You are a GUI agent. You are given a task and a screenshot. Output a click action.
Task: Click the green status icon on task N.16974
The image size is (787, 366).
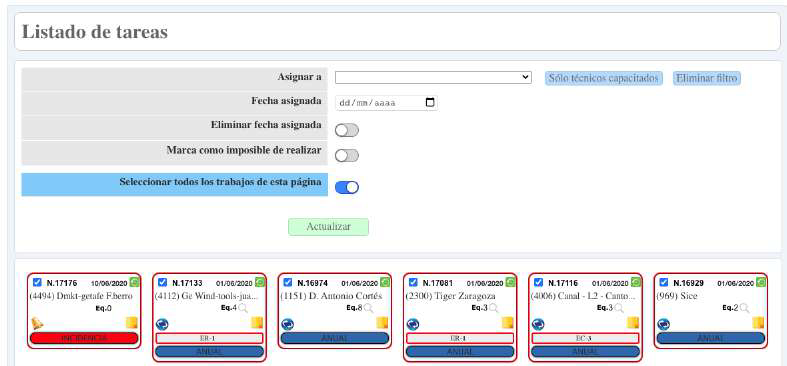tap(385, 282)
